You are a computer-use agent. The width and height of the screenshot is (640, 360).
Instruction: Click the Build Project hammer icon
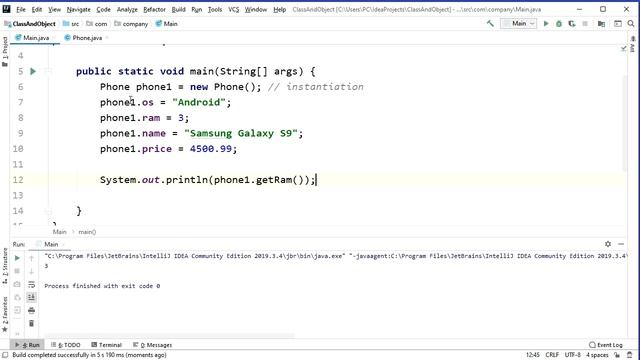490,24
